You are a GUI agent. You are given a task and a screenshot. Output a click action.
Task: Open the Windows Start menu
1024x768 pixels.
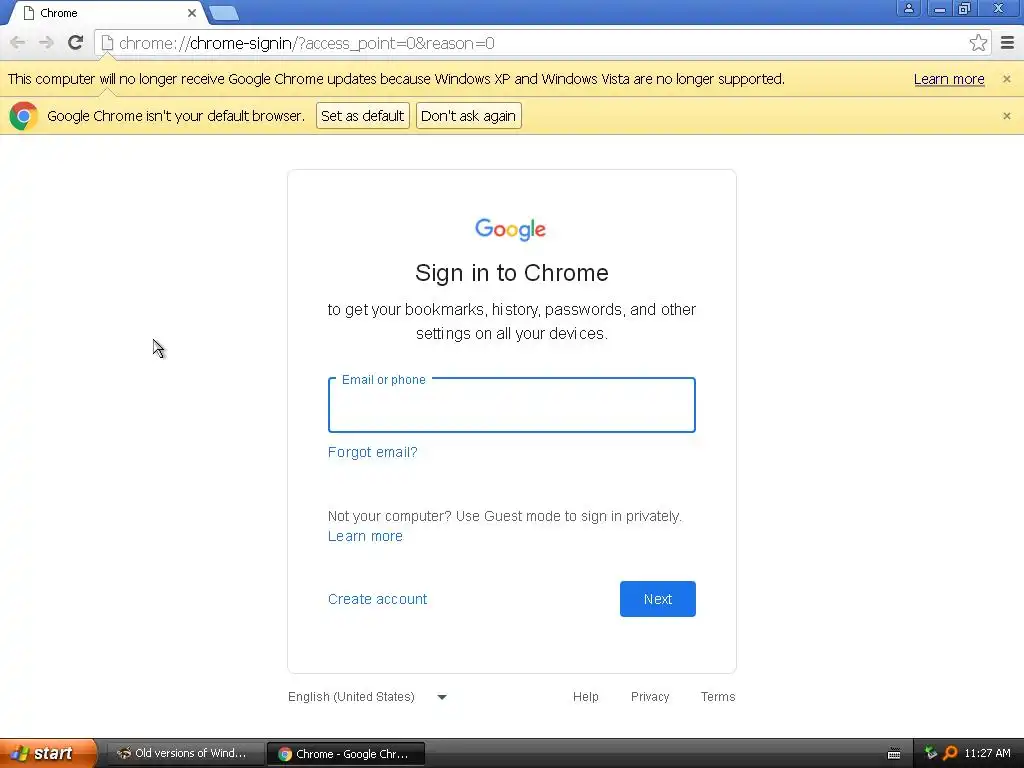pyautogui.click(x=48, y=753)
